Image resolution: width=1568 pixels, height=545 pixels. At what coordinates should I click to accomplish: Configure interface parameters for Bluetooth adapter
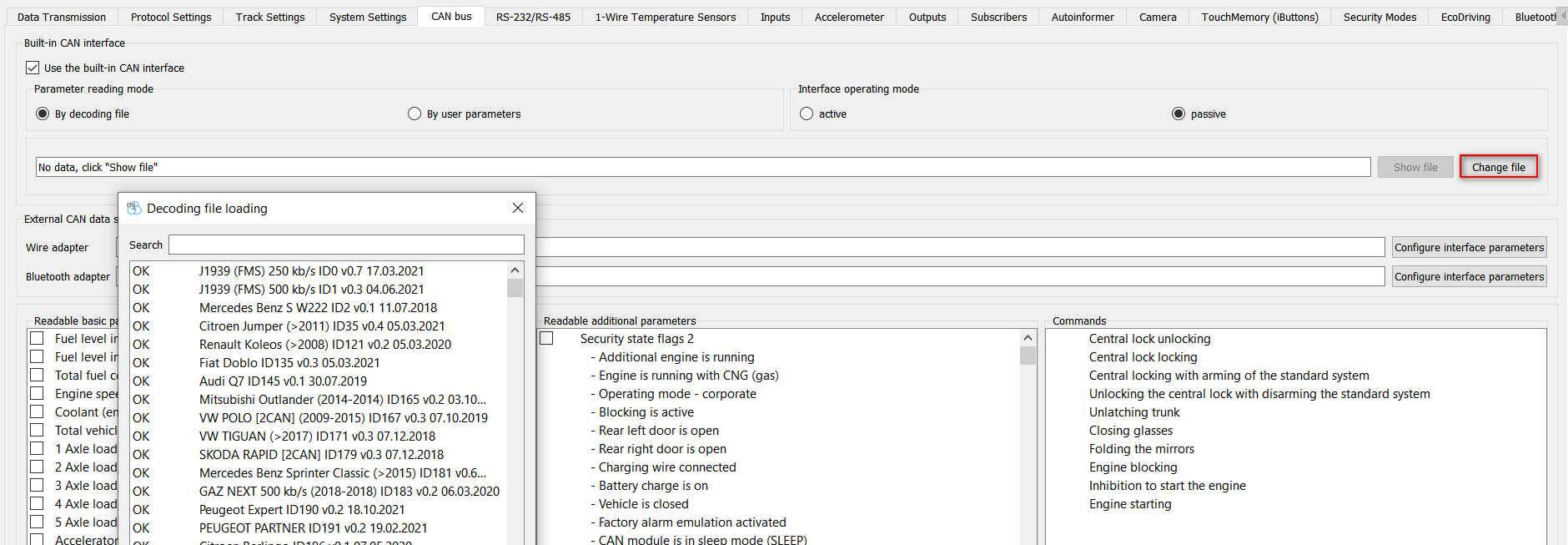click(x=1469, y=276)
